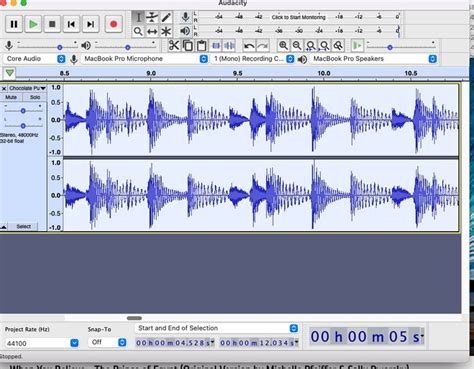
Task: Adjust the track pan slider
Action: [23, 126]
